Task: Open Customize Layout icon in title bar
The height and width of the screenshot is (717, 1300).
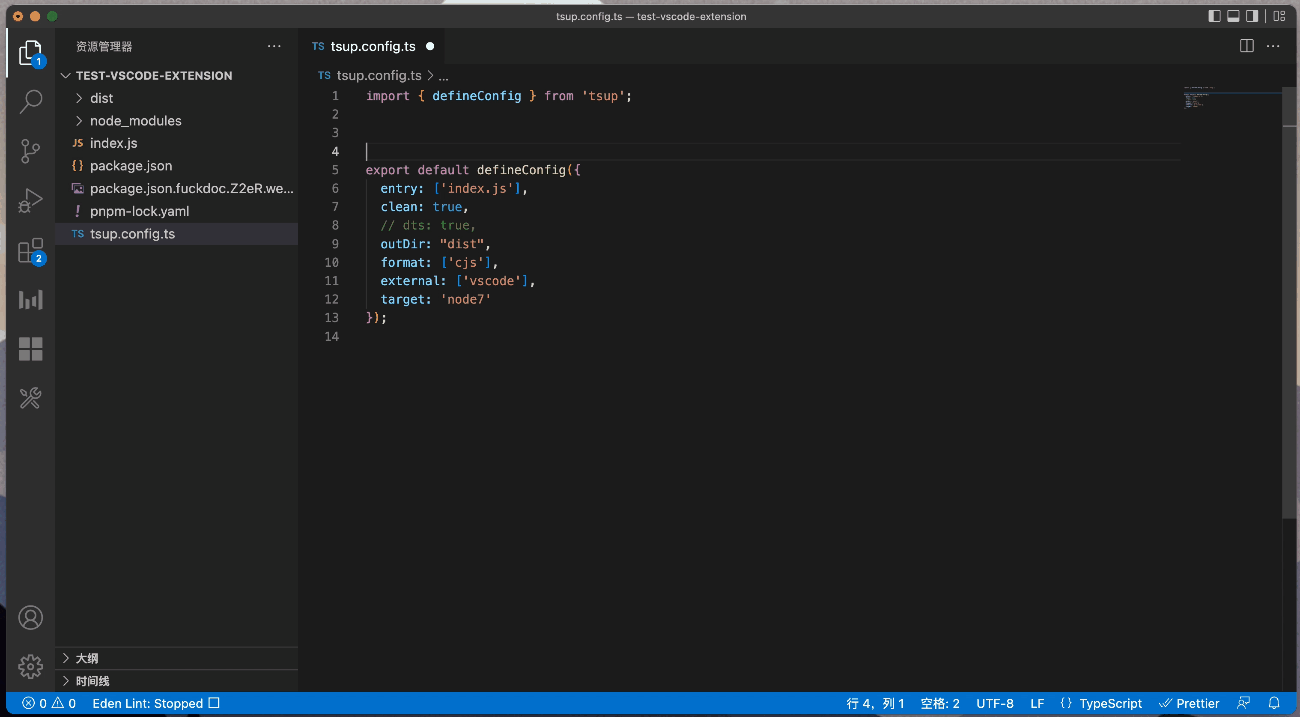Action: 1277,16
